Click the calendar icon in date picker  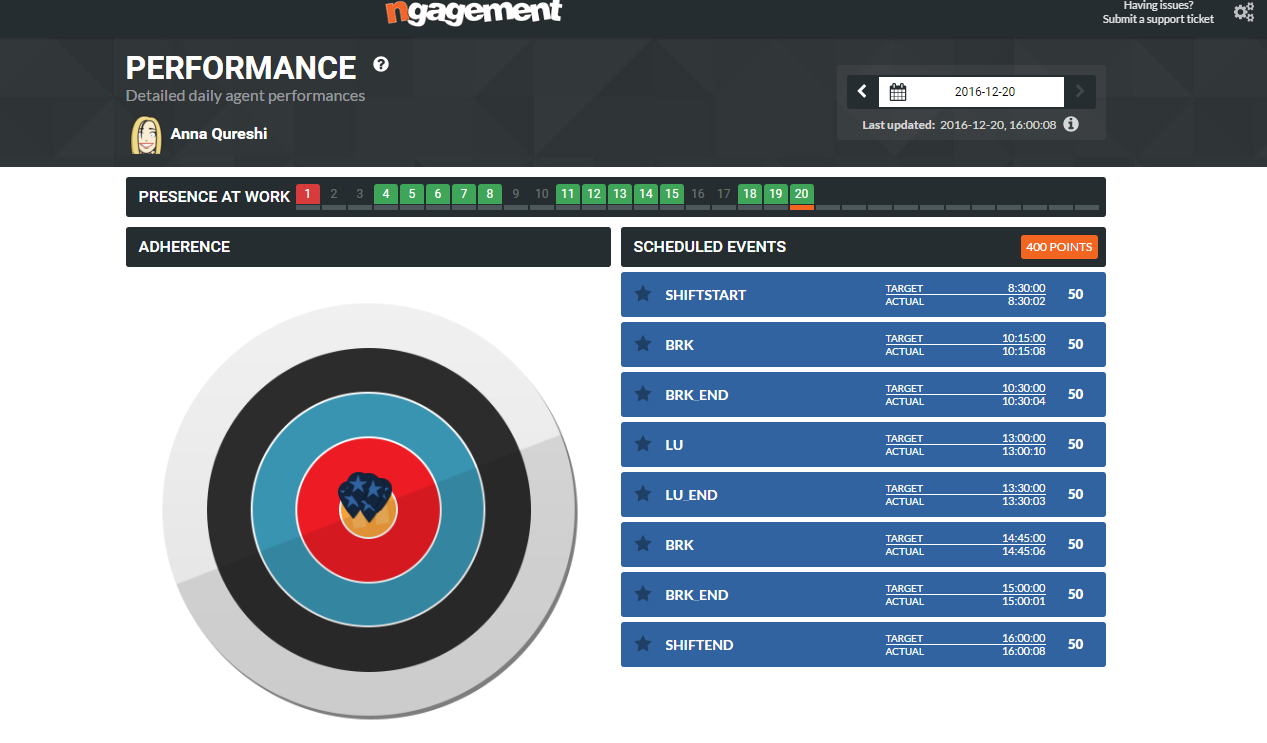898,92
